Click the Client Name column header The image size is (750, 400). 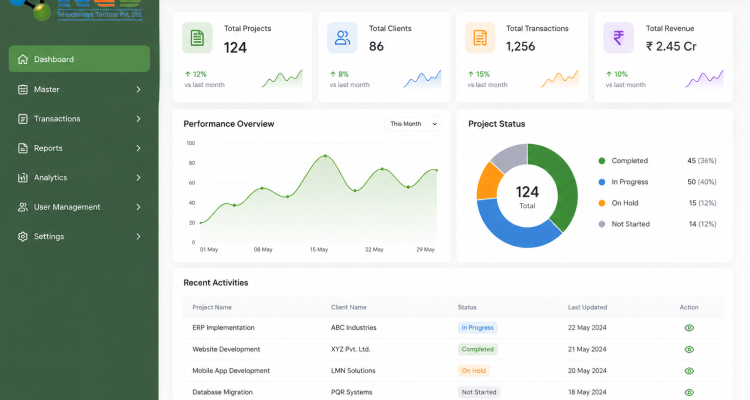(x=349, y=307)
